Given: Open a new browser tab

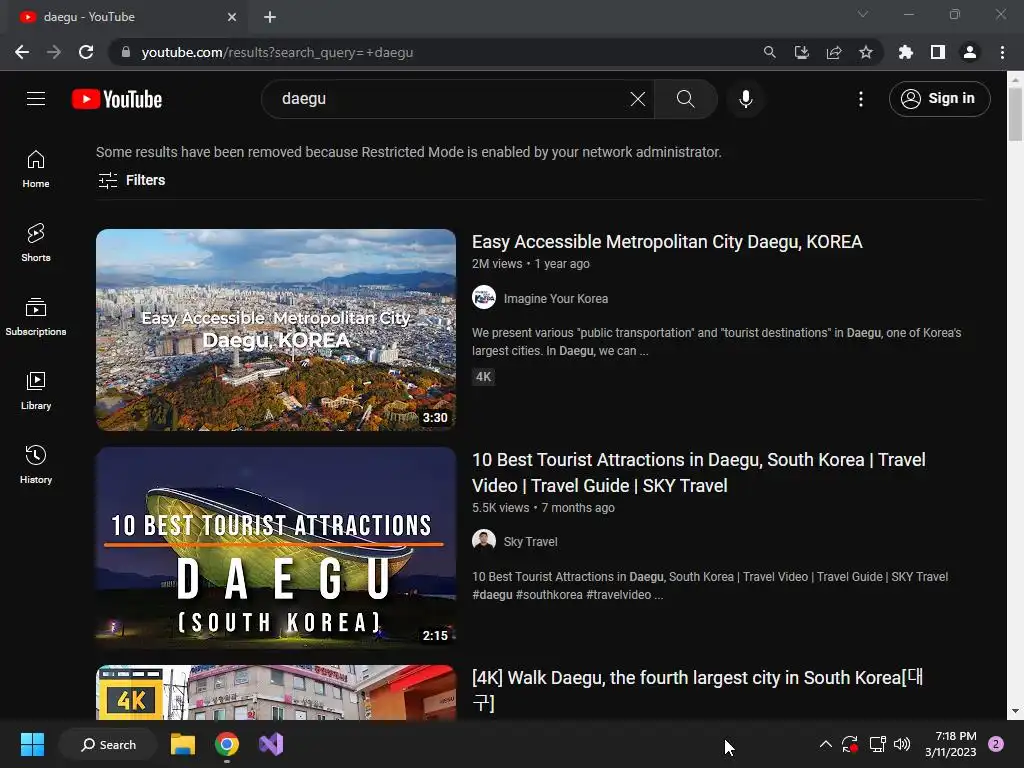Looking at the screenshot, I should click(270, 17).
